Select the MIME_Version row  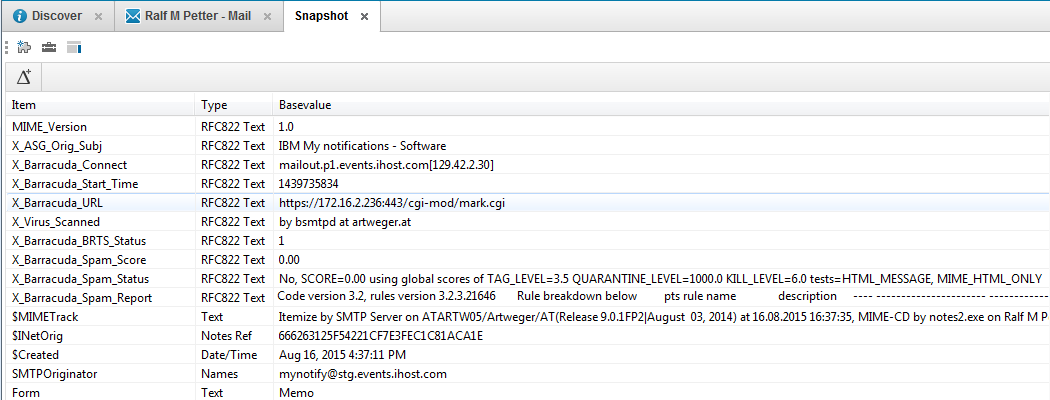point(49,127)
